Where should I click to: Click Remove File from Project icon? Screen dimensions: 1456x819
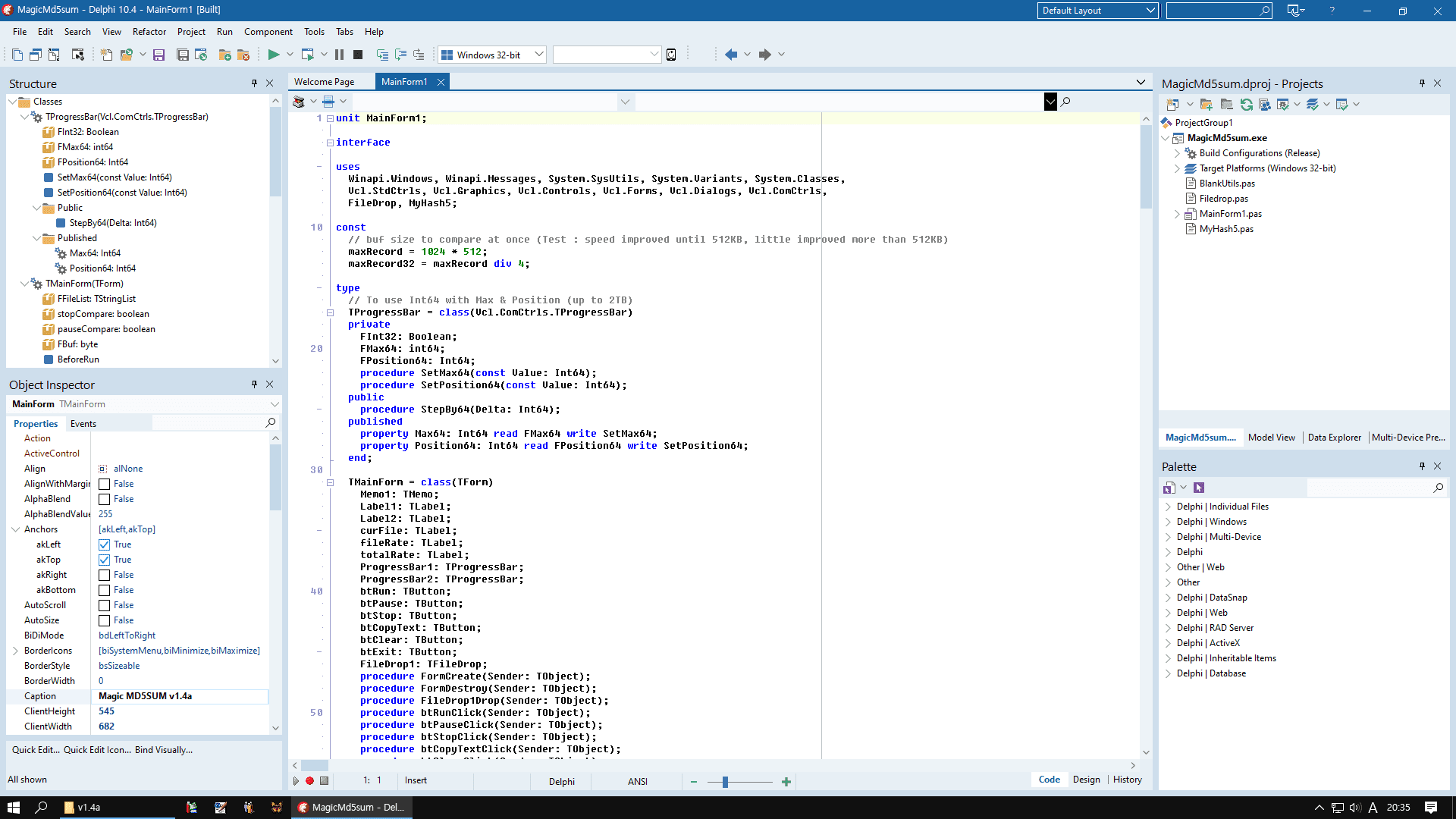coord(243,55)
